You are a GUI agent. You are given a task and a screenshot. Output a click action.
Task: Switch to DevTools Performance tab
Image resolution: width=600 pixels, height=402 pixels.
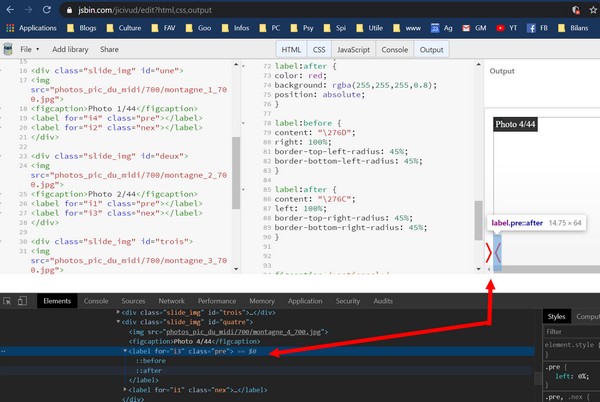(217, 301)
